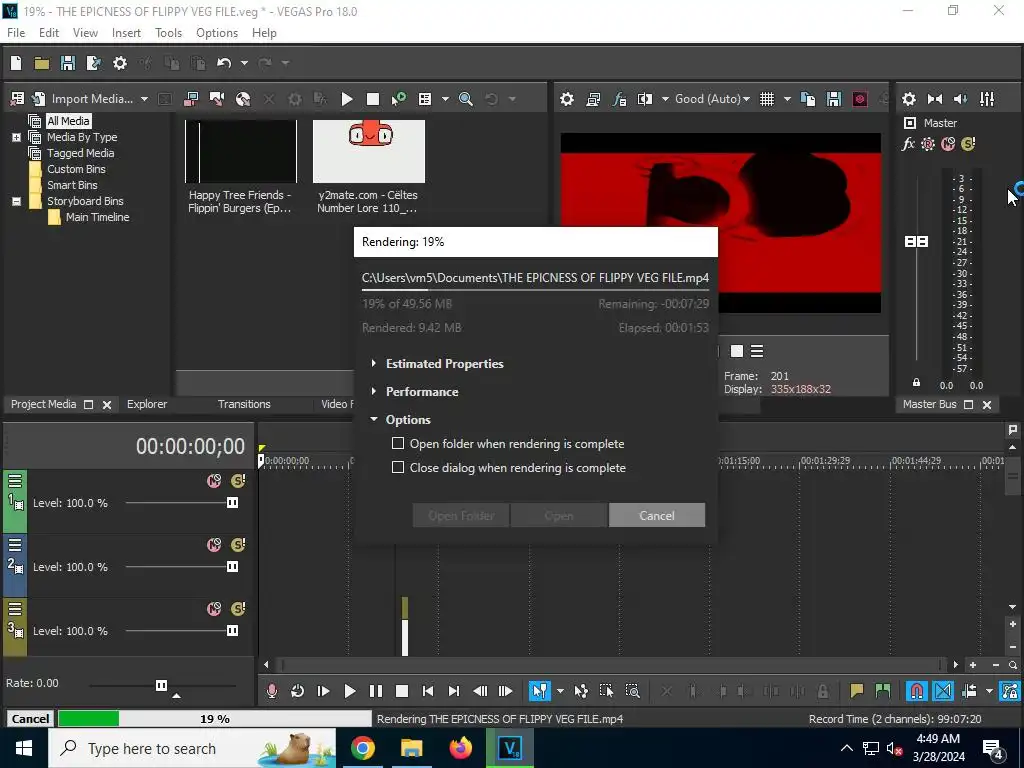Click the Save project icon

point(67,63)
